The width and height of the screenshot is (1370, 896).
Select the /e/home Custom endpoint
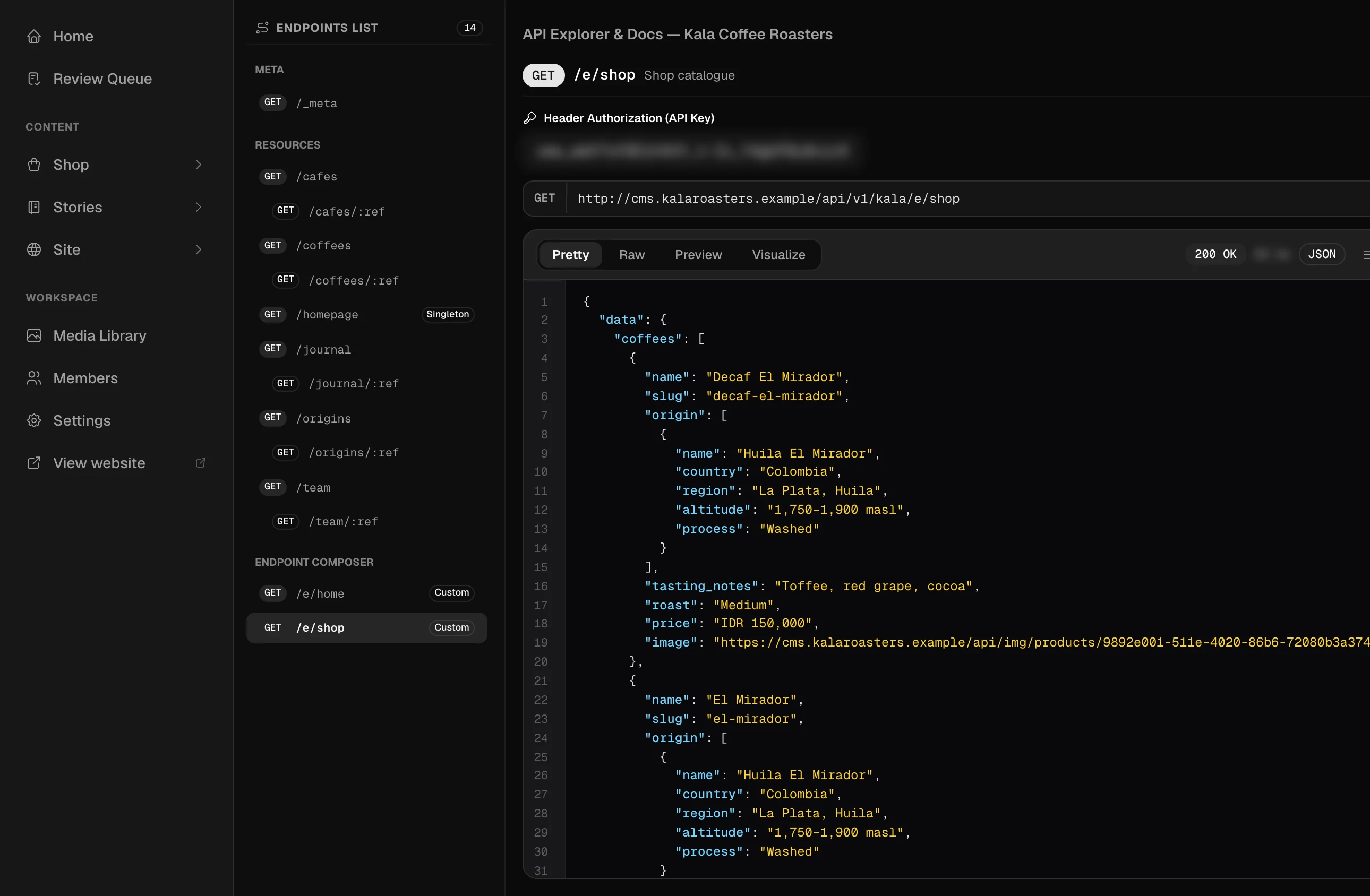pyautogui.click(x=367, y=593)
